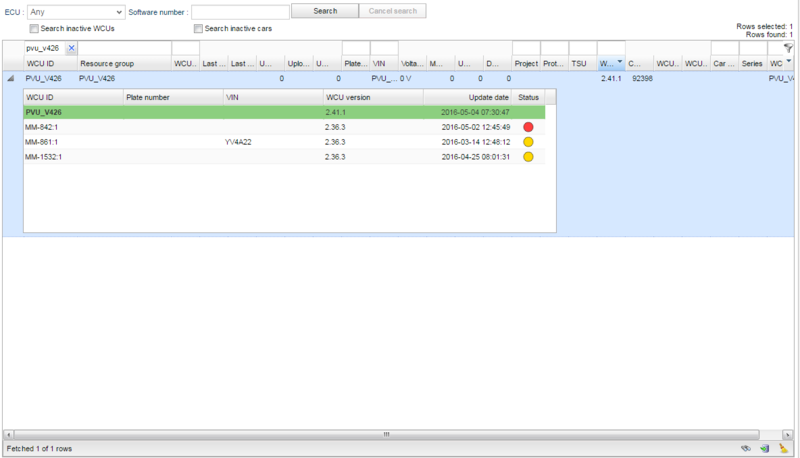This screenshot has height=458, width=800.
Task: Click the Search button
Action: tap(325, 11)
